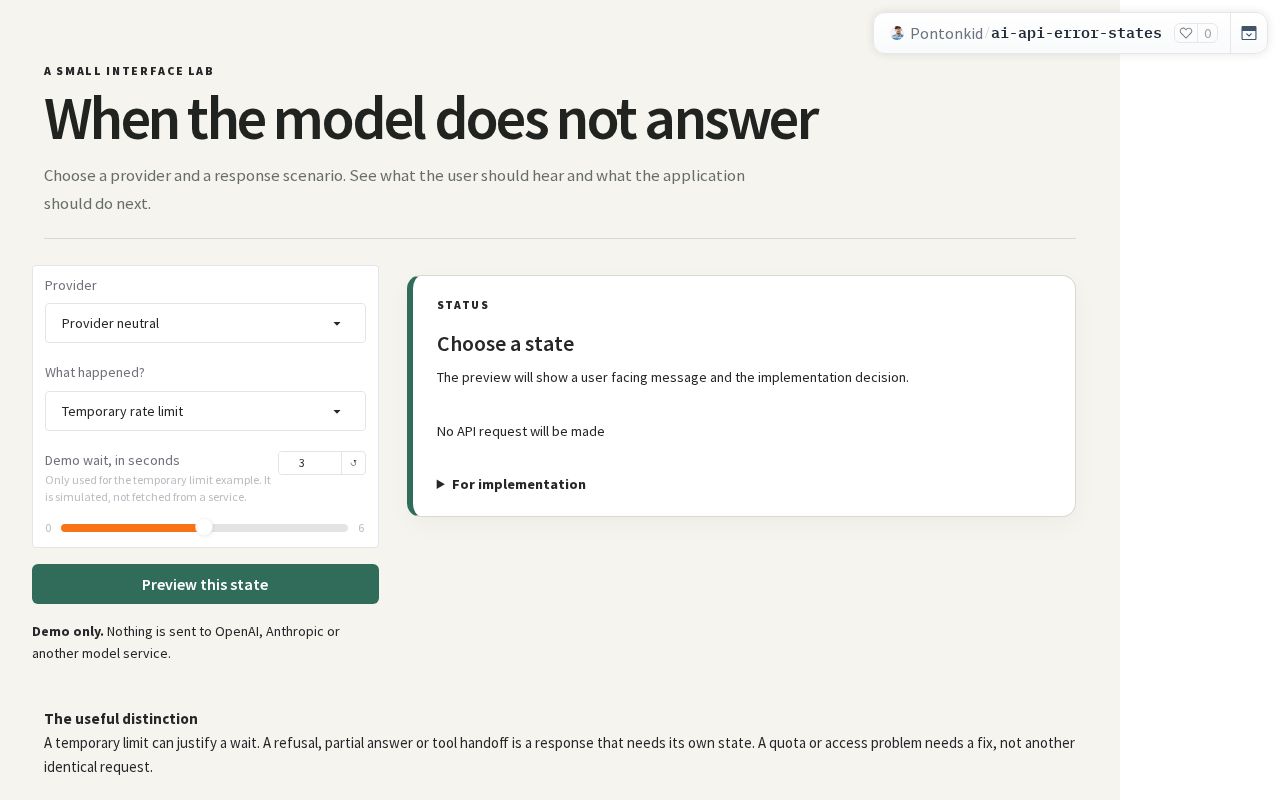Click the Preview this state button

pyautogui.click(x=205, y=584)
